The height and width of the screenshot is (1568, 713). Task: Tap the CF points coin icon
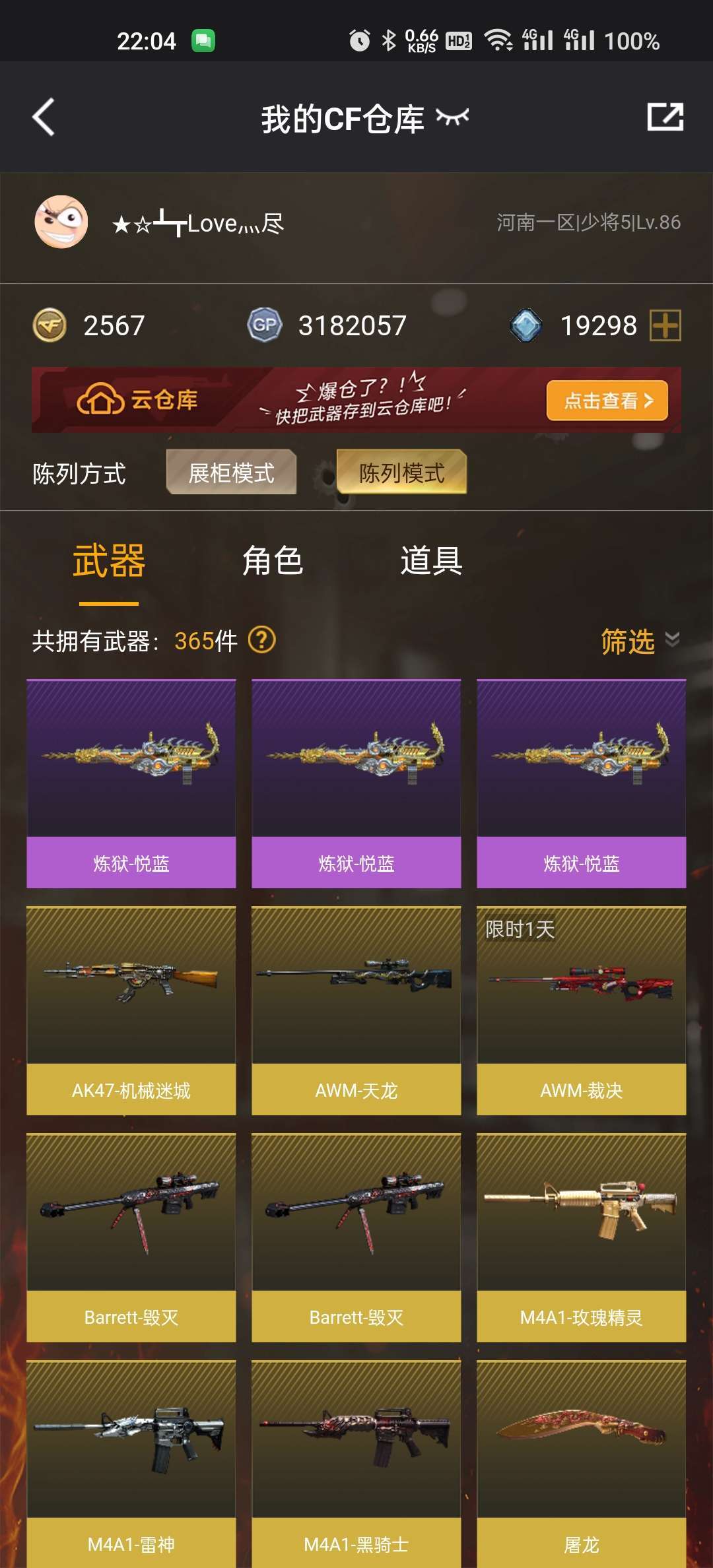pyautogui.click(x=50, y=325)
